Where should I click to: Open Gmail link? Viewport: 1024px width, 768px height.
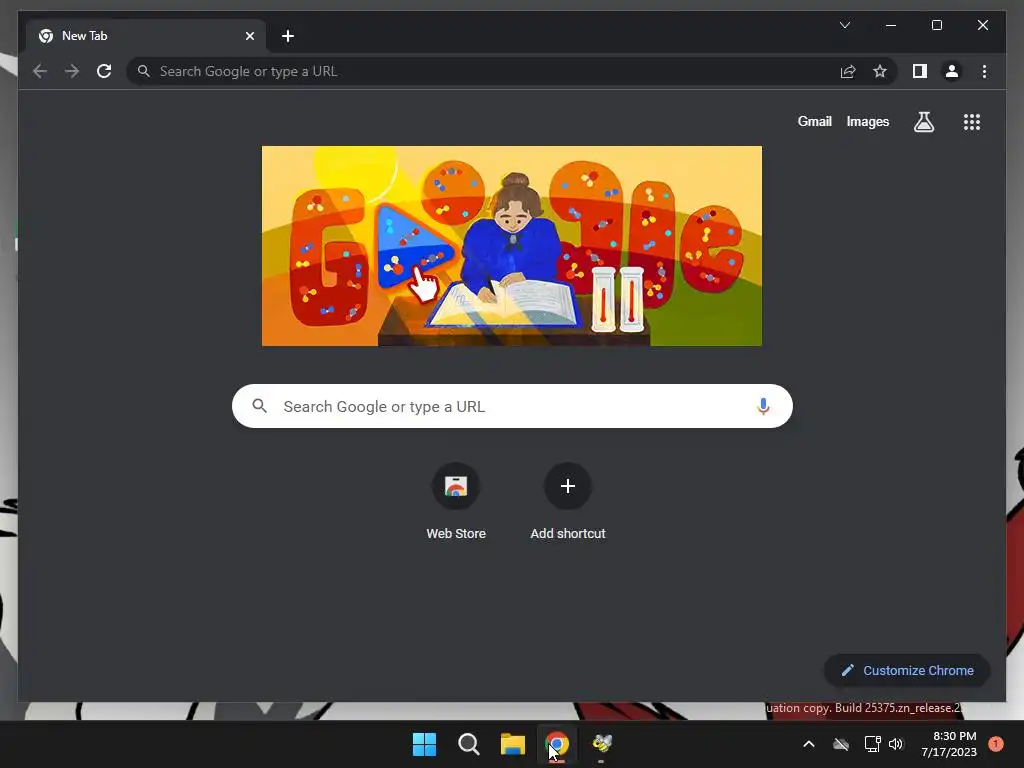[x=814, y=121]
